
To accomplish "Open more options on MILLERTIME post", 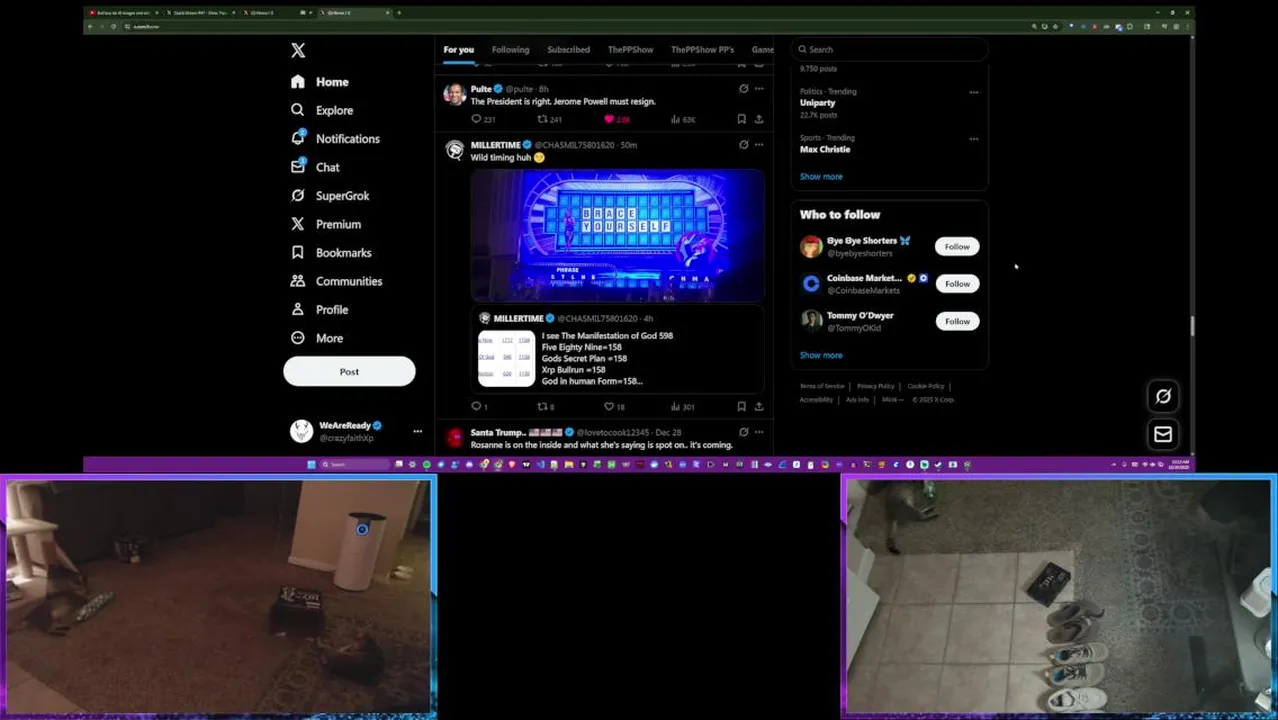I will 759,145.
